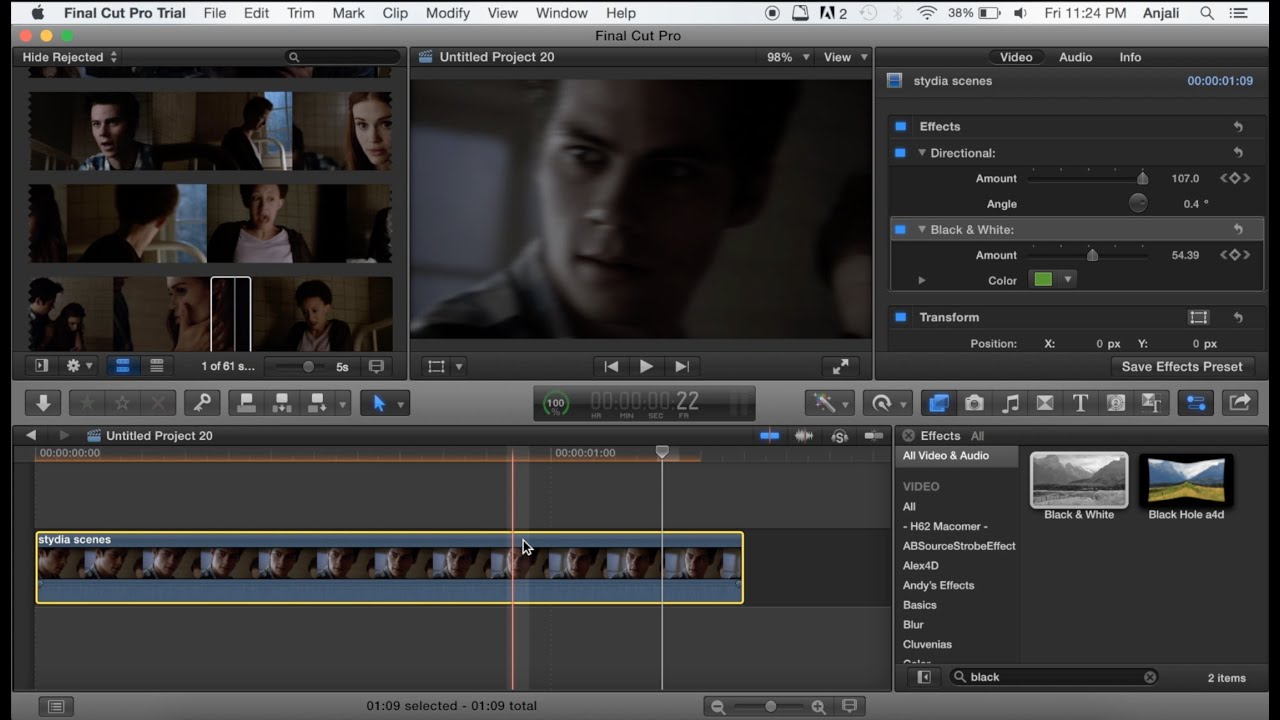Open the Photos browser camera icon
This screenshot has width=1280, height=720.
974,403
